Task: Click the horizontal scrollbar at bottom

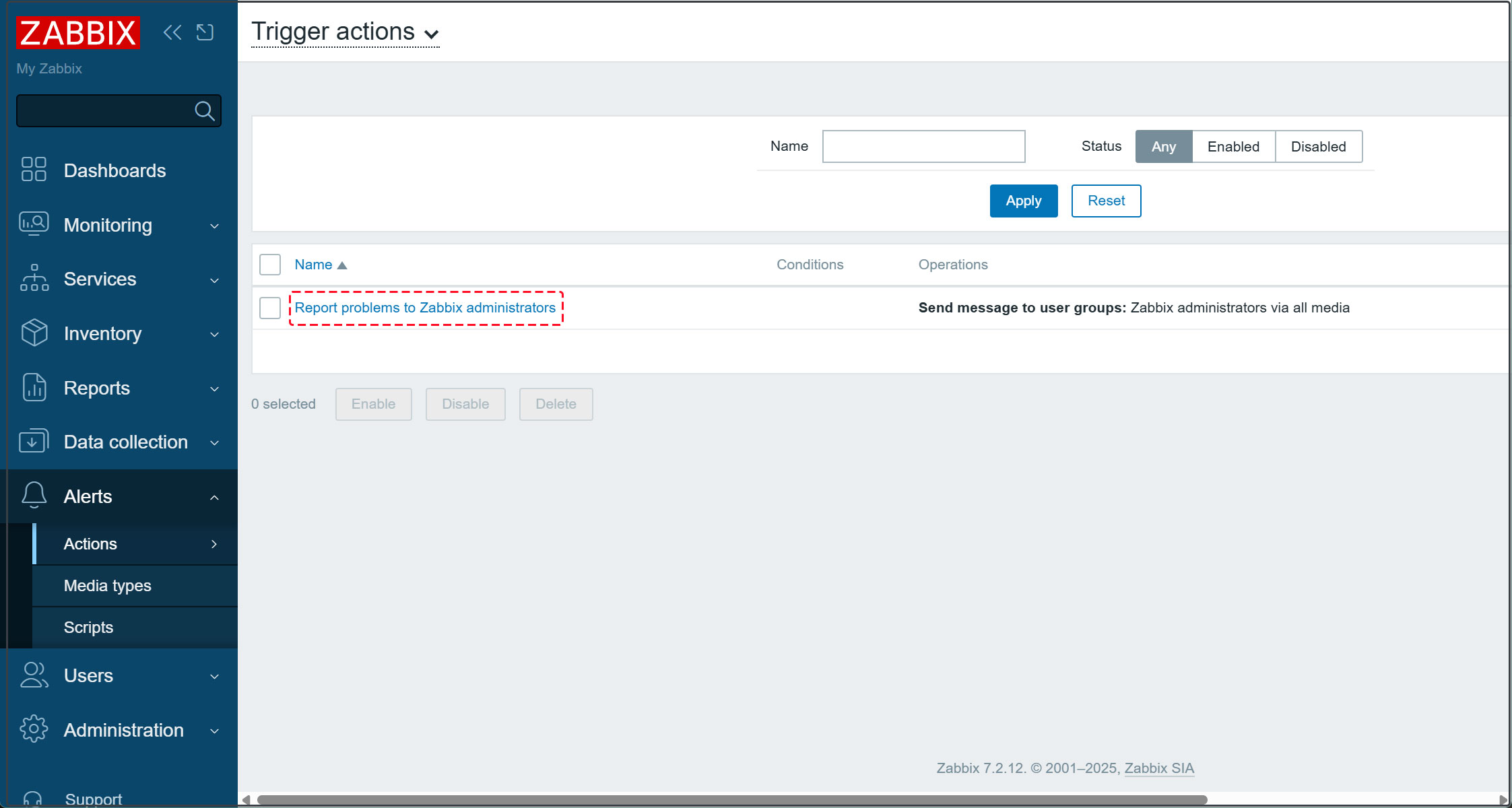Action: 731,799
